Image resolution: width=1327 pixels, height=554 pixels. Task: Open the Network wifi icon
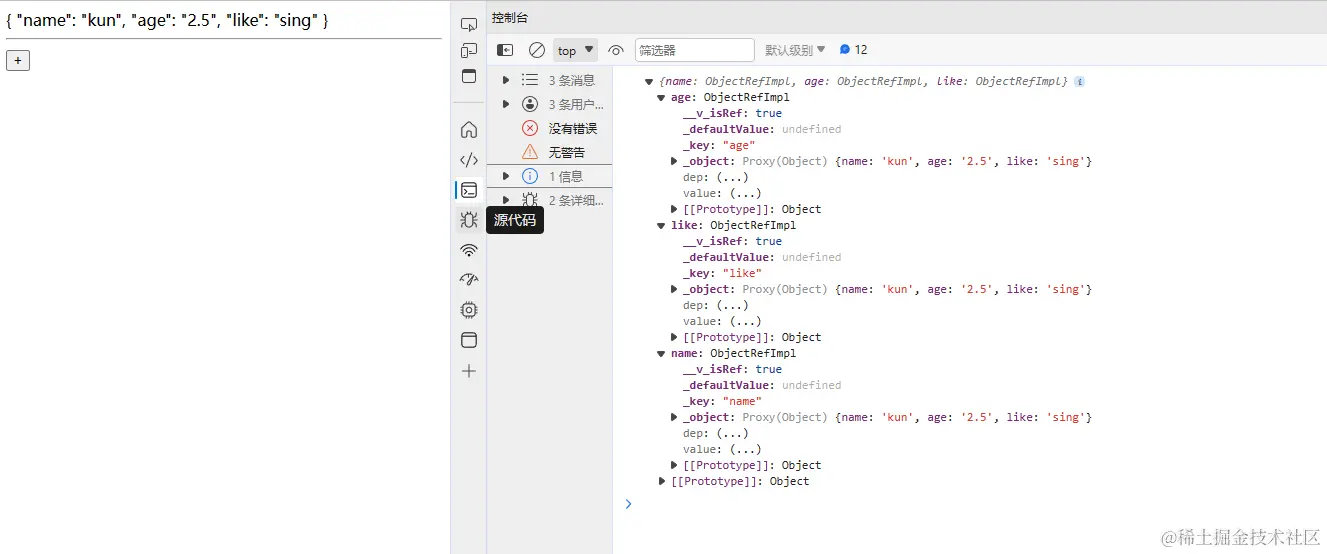[469, 250]
